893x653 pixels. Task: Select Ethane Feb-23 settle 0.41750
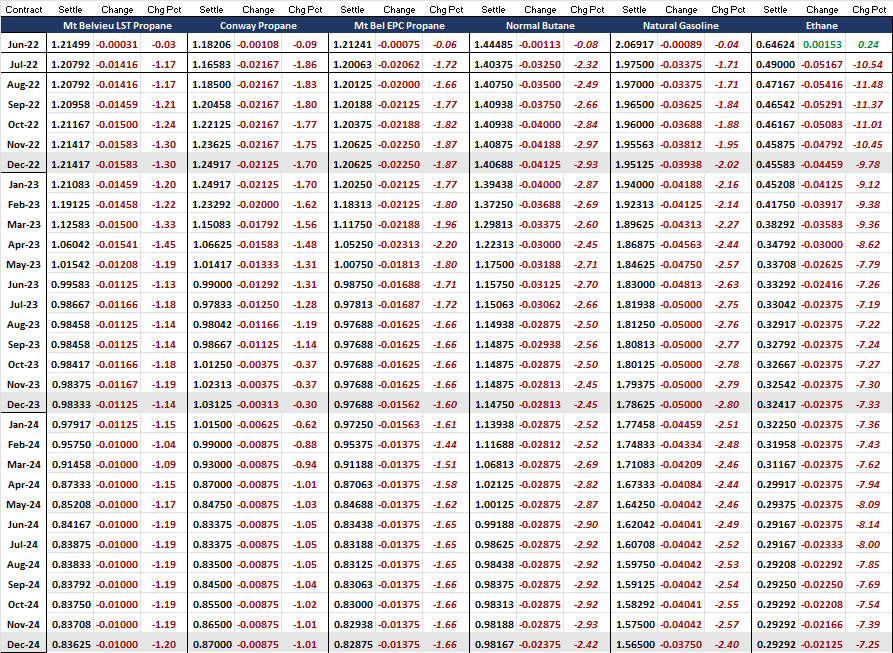point(775,204)
